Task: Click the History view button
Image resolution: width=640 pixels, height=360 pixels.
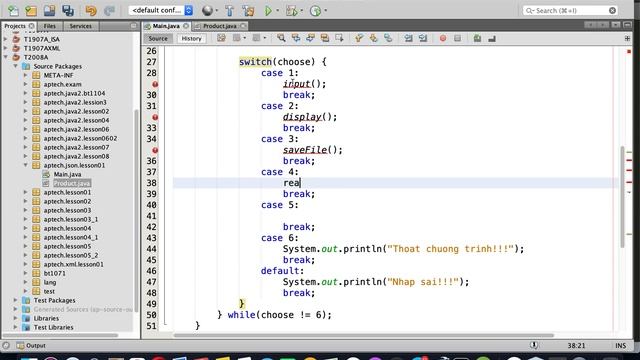Action: point(191,38)
